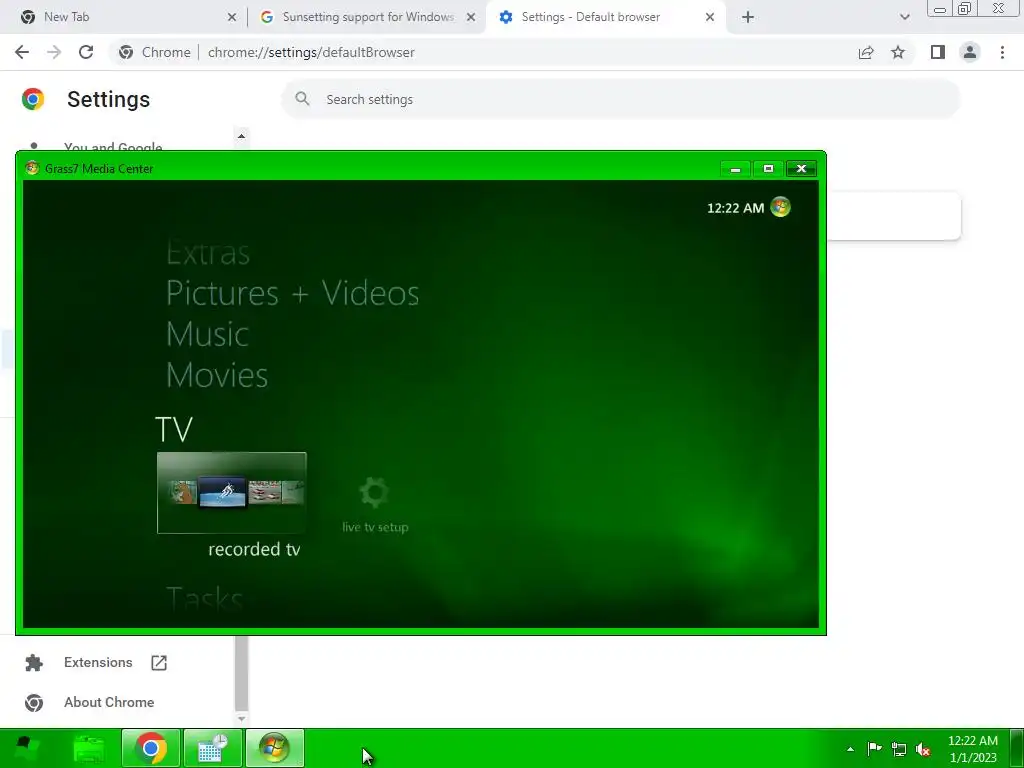Close the Settings - Default browser tab
This screenshot has width=1024, height=768.
pos(710,17)
